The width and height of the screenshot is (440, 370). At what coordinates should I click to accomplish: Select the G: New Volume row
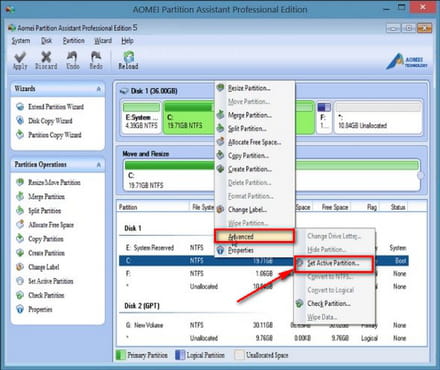263,325
